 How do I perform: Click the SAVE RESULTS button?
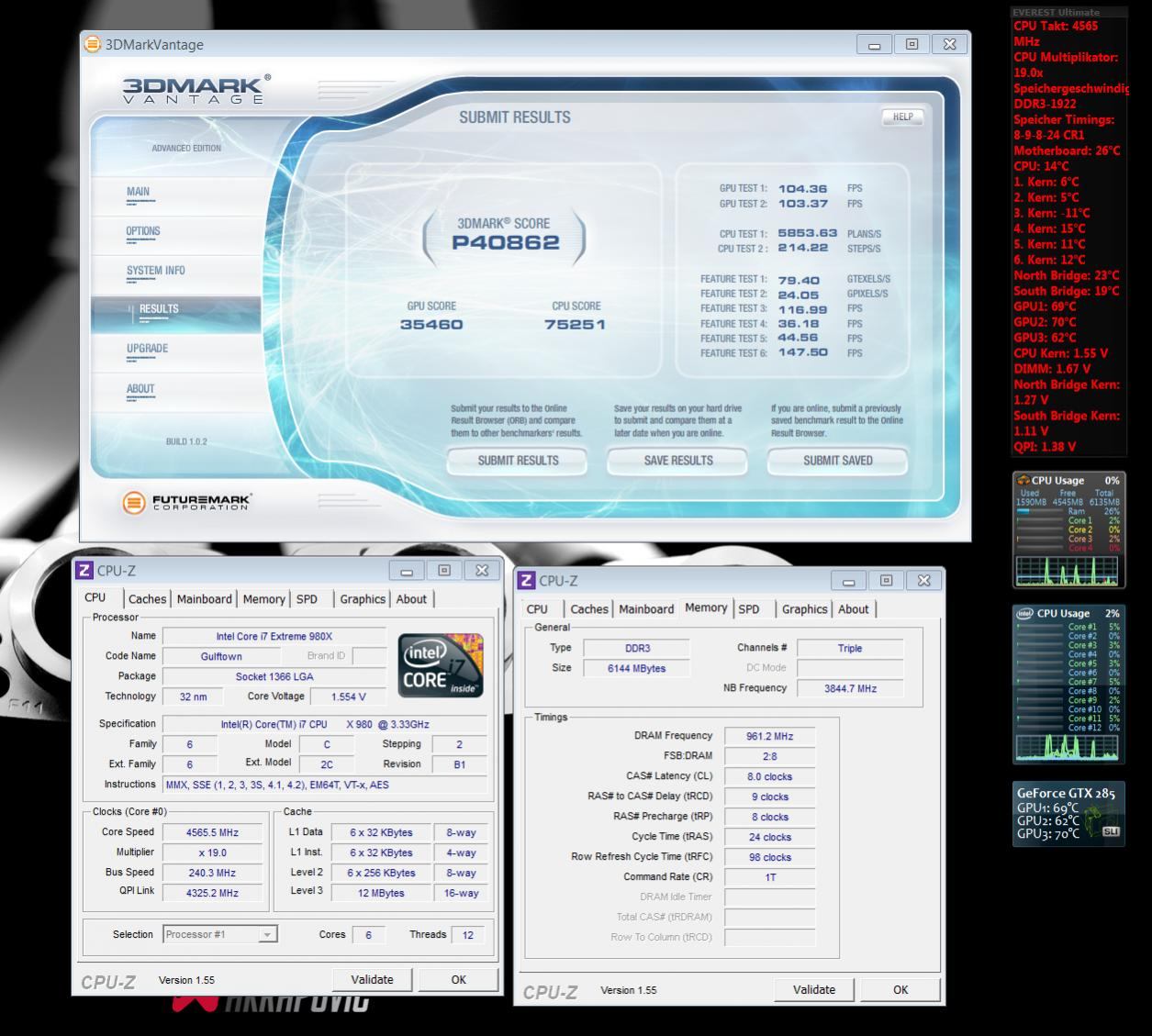coord(678,461)
